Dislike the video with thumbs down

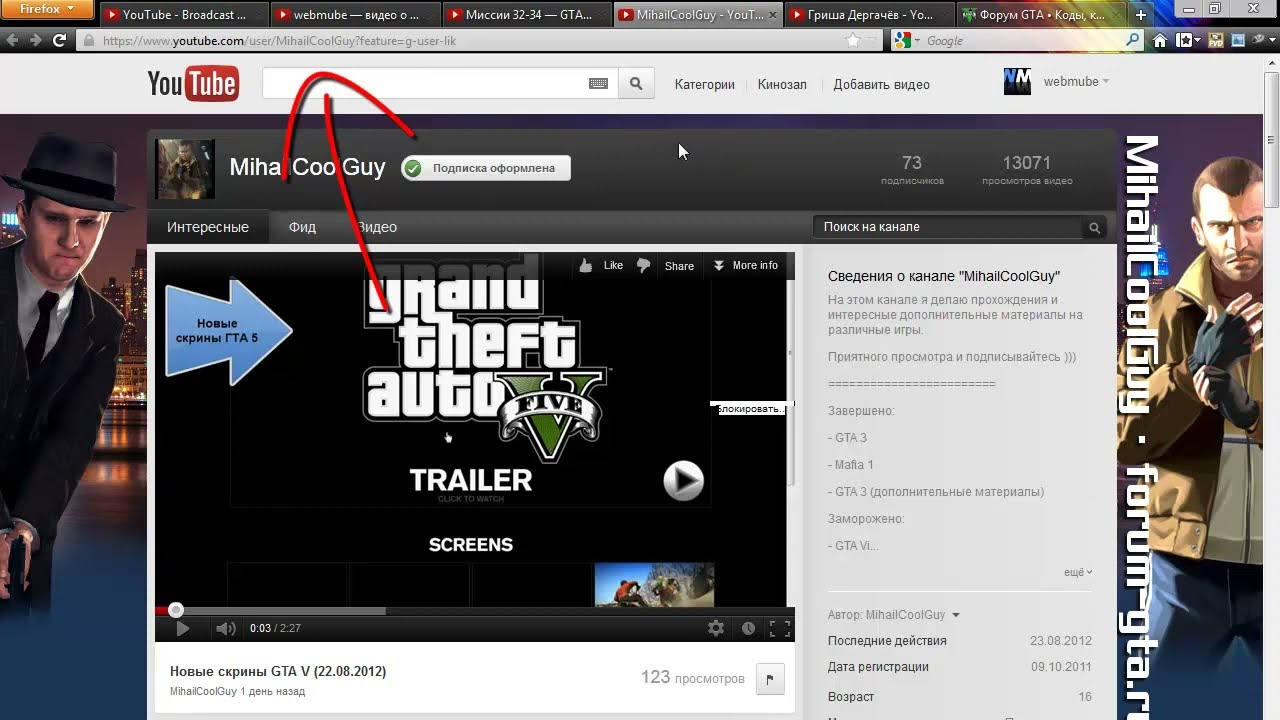coord(644,265)
